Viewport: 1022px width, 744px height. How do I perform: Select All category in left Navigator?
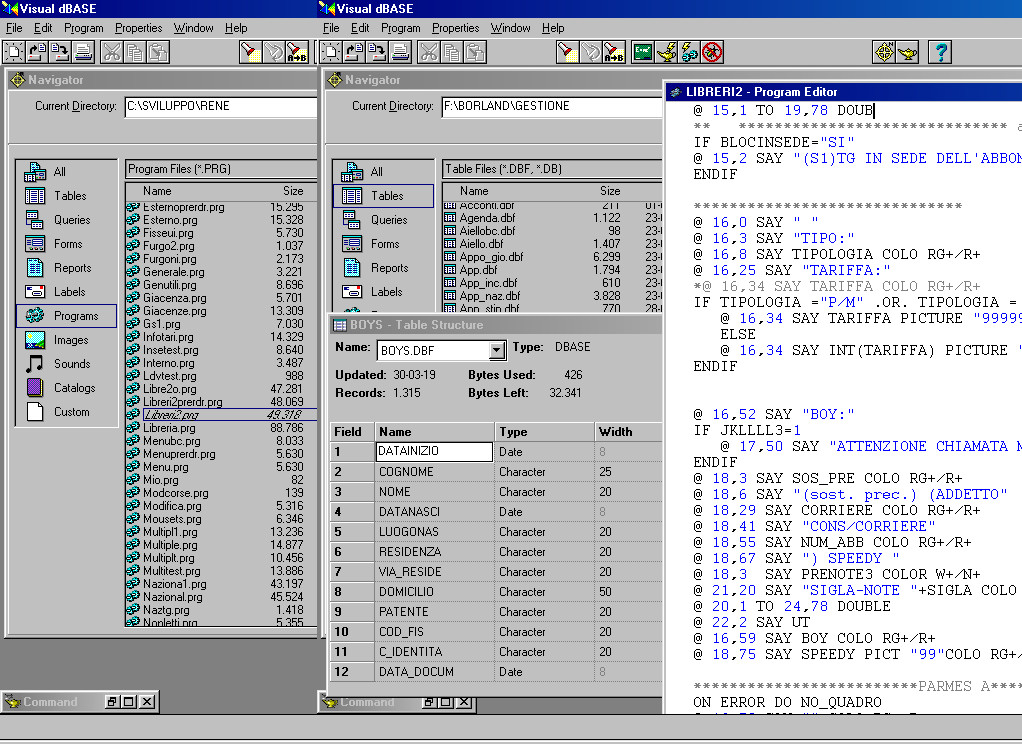66,171
